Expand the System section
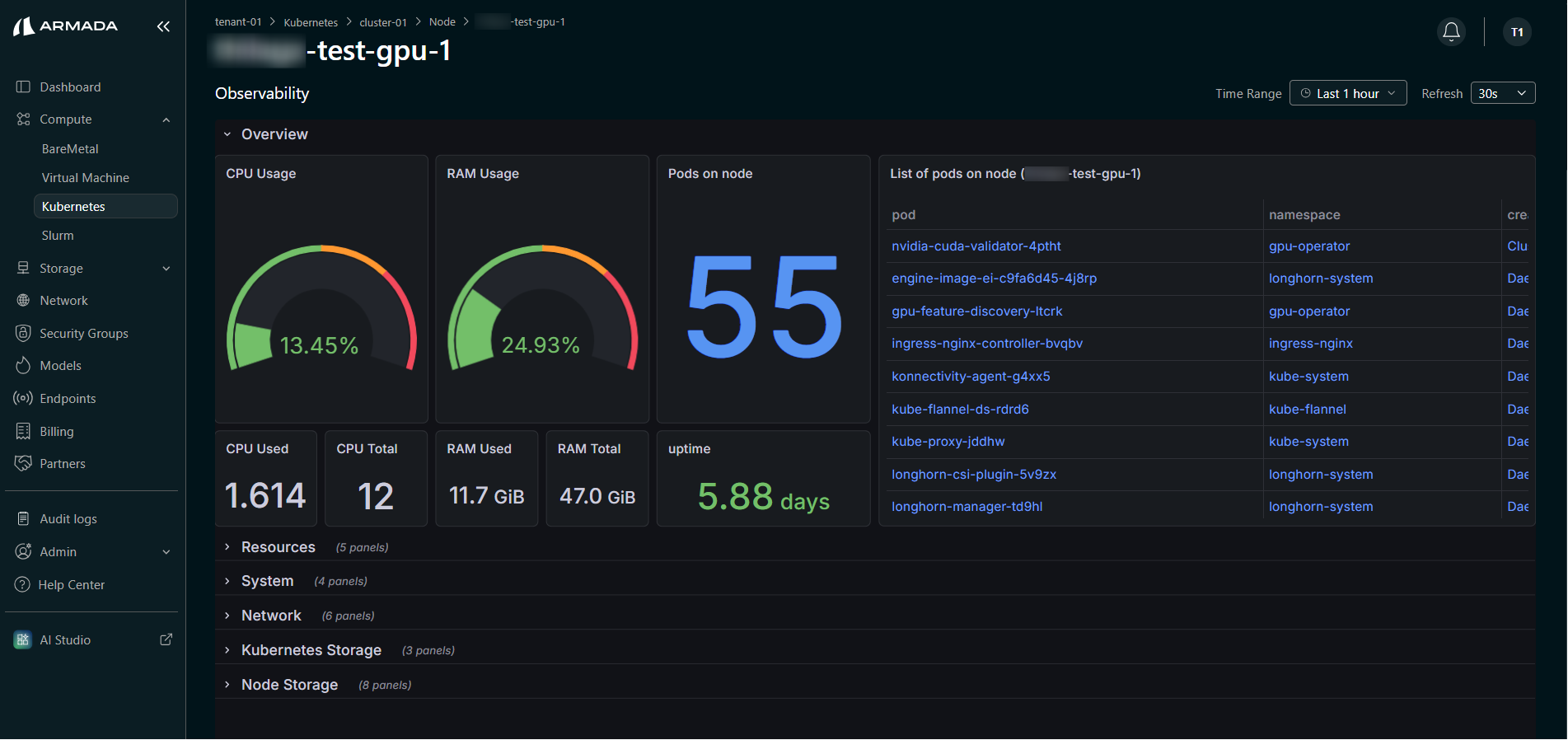 pyautogui.click(x=259, y=581)
